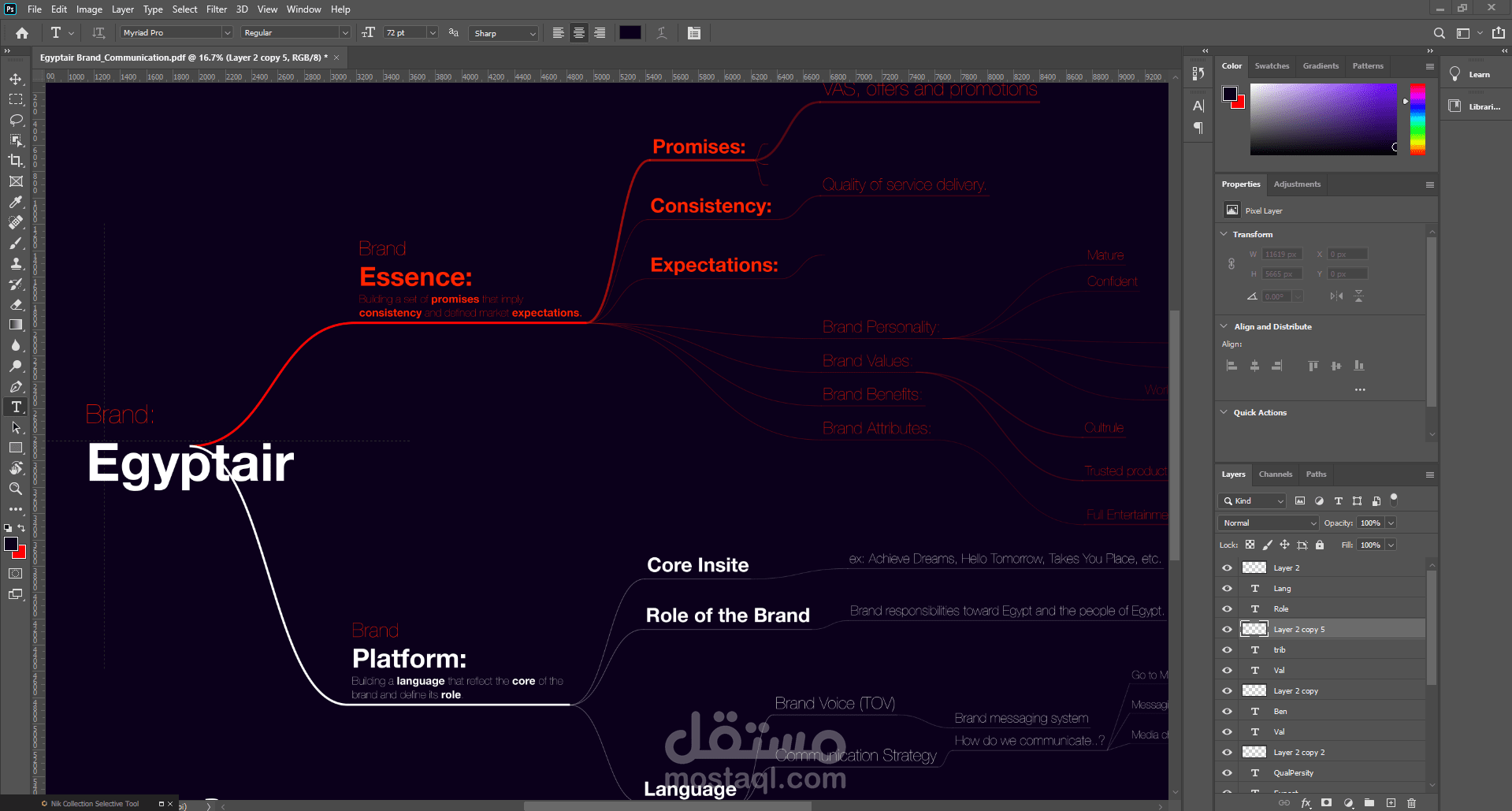Hide the Lang text layer
This screenshot has width=1512, height=811.
point(1227,588)
